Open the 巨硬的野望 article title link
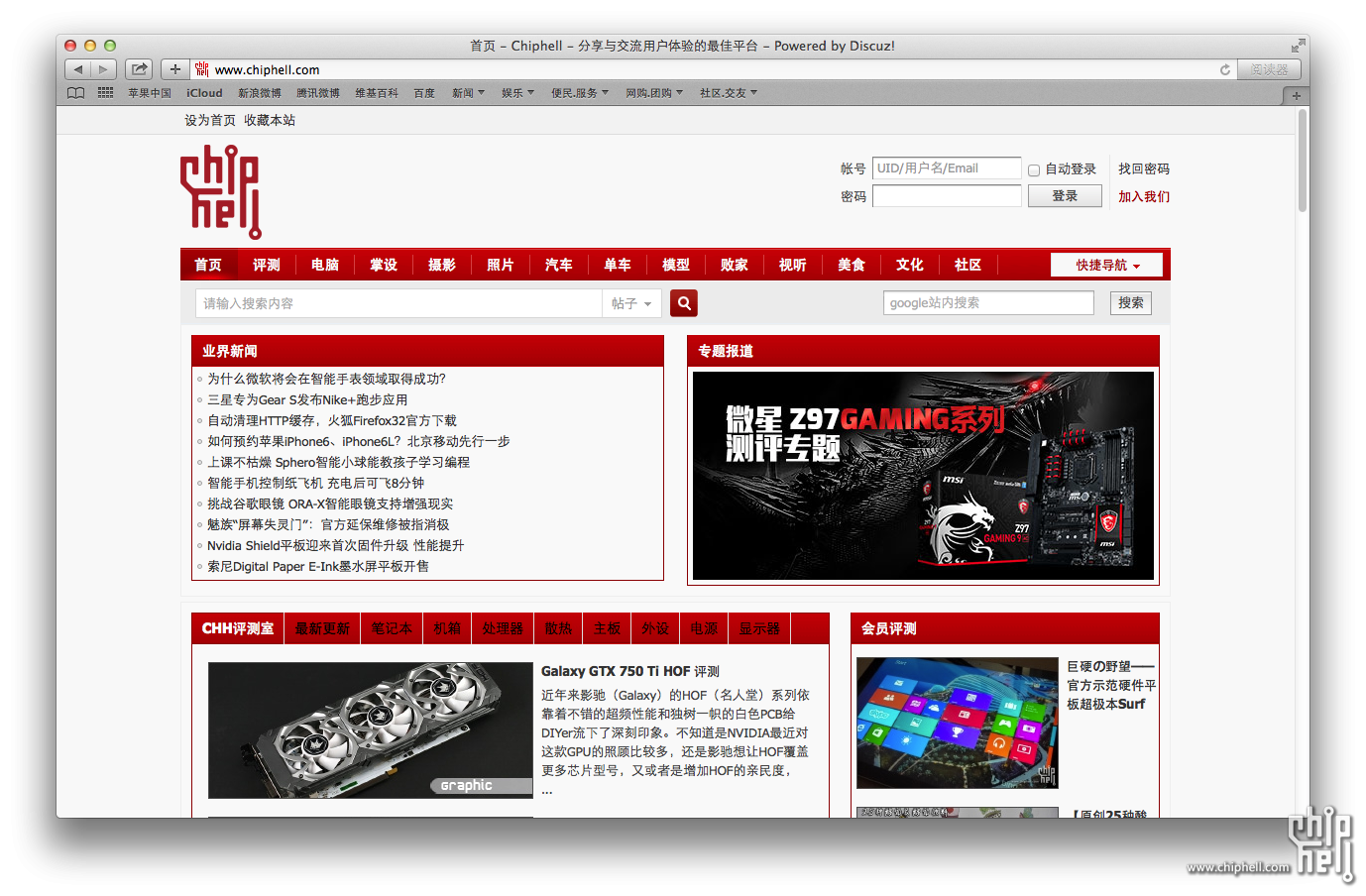 tap(1111, 685)
